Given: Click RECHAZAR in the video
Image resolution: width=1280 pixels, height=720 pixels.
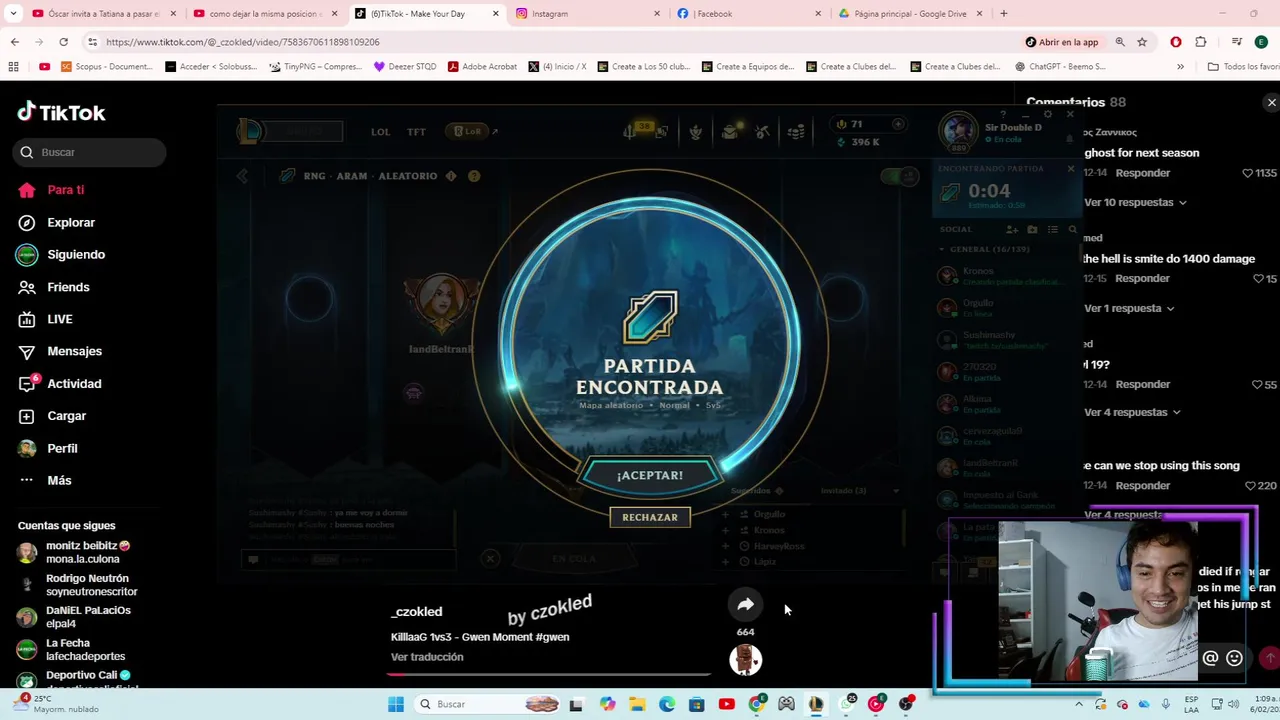Looking at the screenshot, I should click(650, 518).
